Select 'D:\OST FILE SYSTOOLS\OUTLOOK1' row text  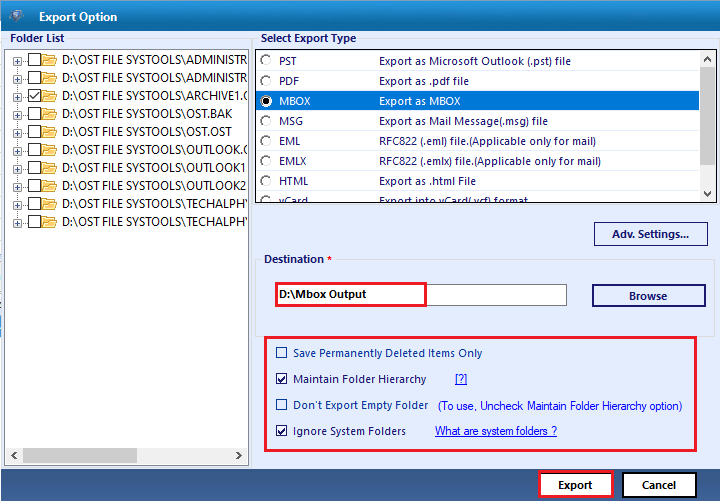click(154, 168)
